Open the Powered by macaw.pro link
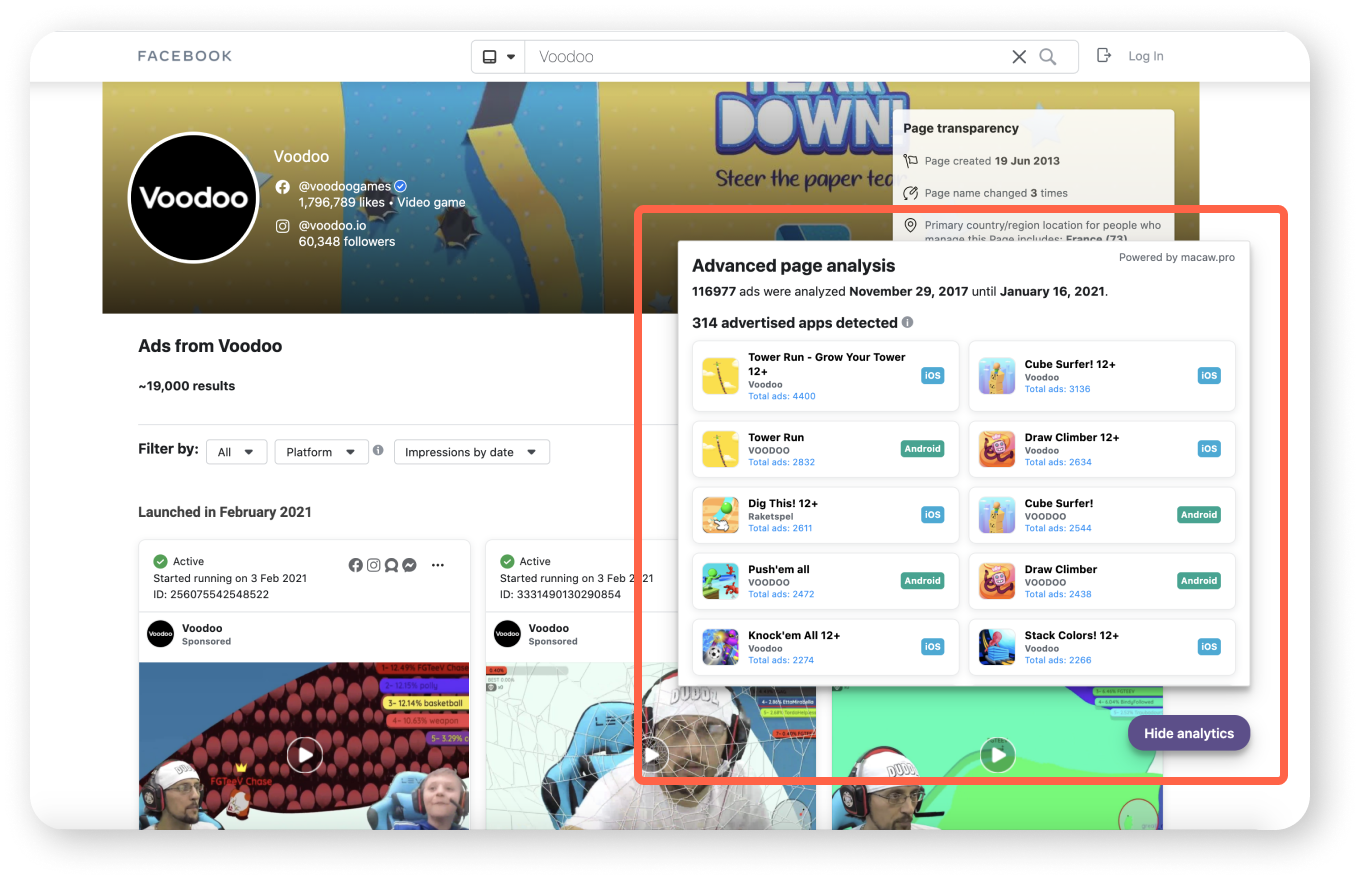 [x=1177, y=257]
